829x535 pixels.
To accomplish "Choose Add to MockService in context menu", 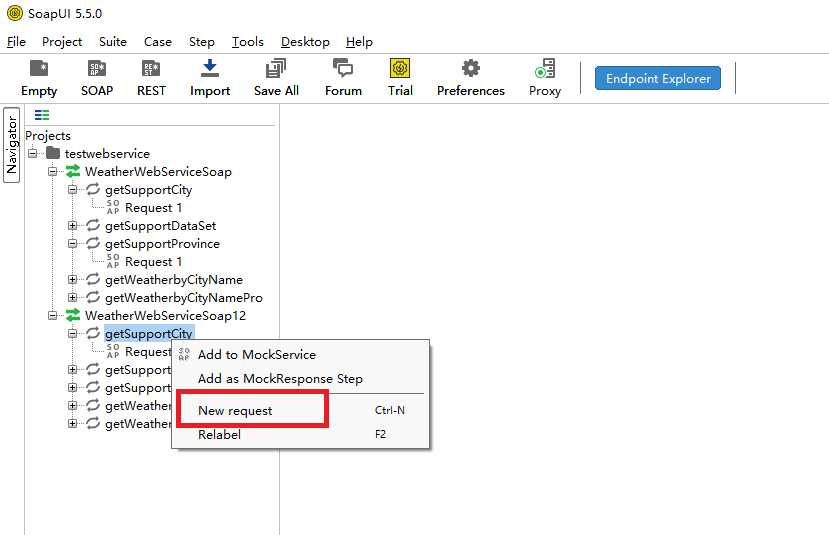I will pos(300,355).
